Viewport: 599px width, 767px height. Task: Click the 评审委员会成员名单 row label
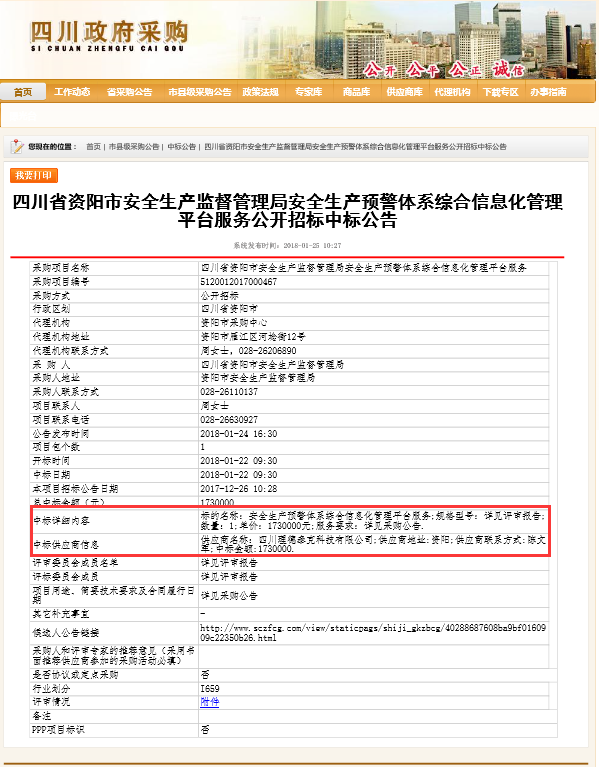[x=75, y=563]
